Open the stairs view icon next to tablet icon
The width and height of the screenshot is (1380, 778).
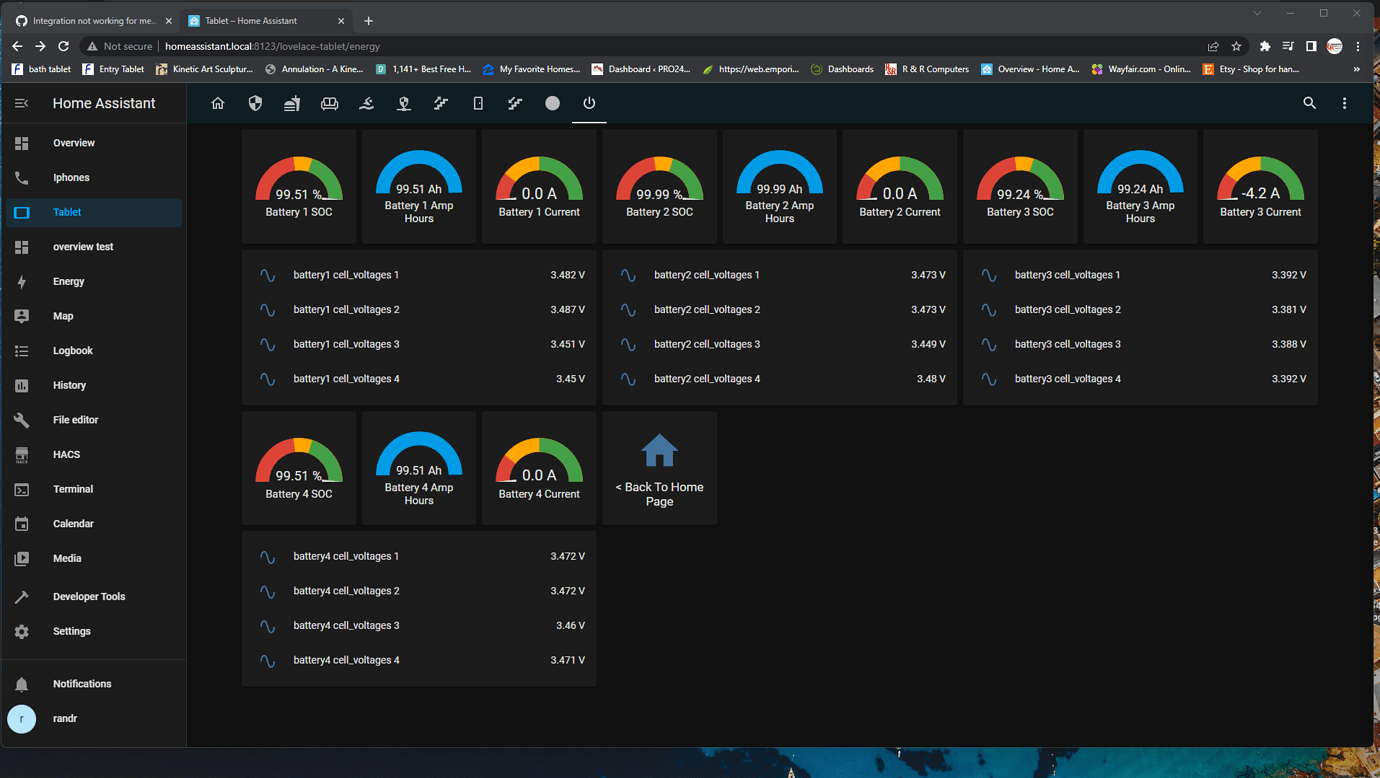(x=515, y=103)
